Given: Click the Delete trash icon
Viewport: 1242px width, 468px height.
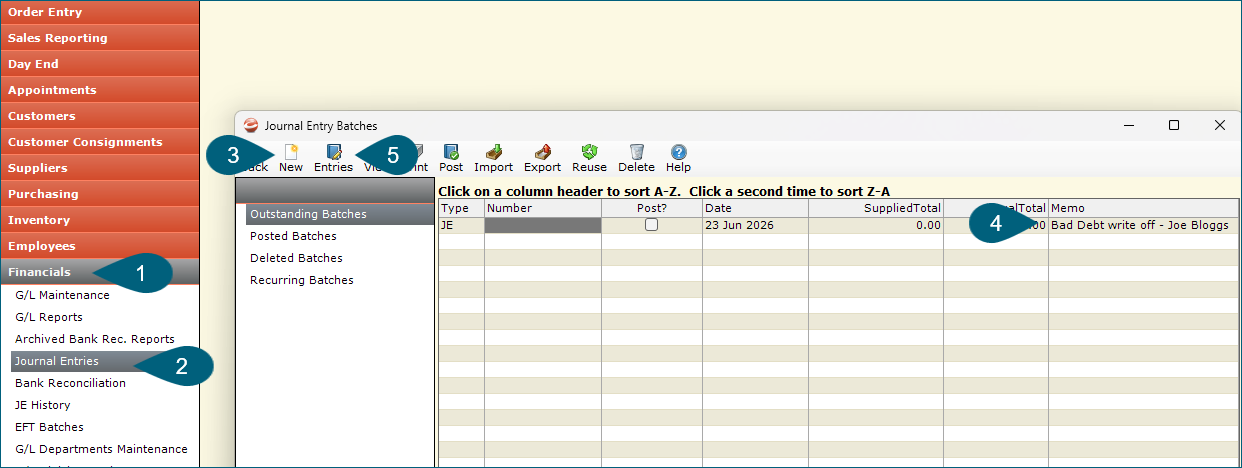Looking at the screenshot, I should click(636, 158).
